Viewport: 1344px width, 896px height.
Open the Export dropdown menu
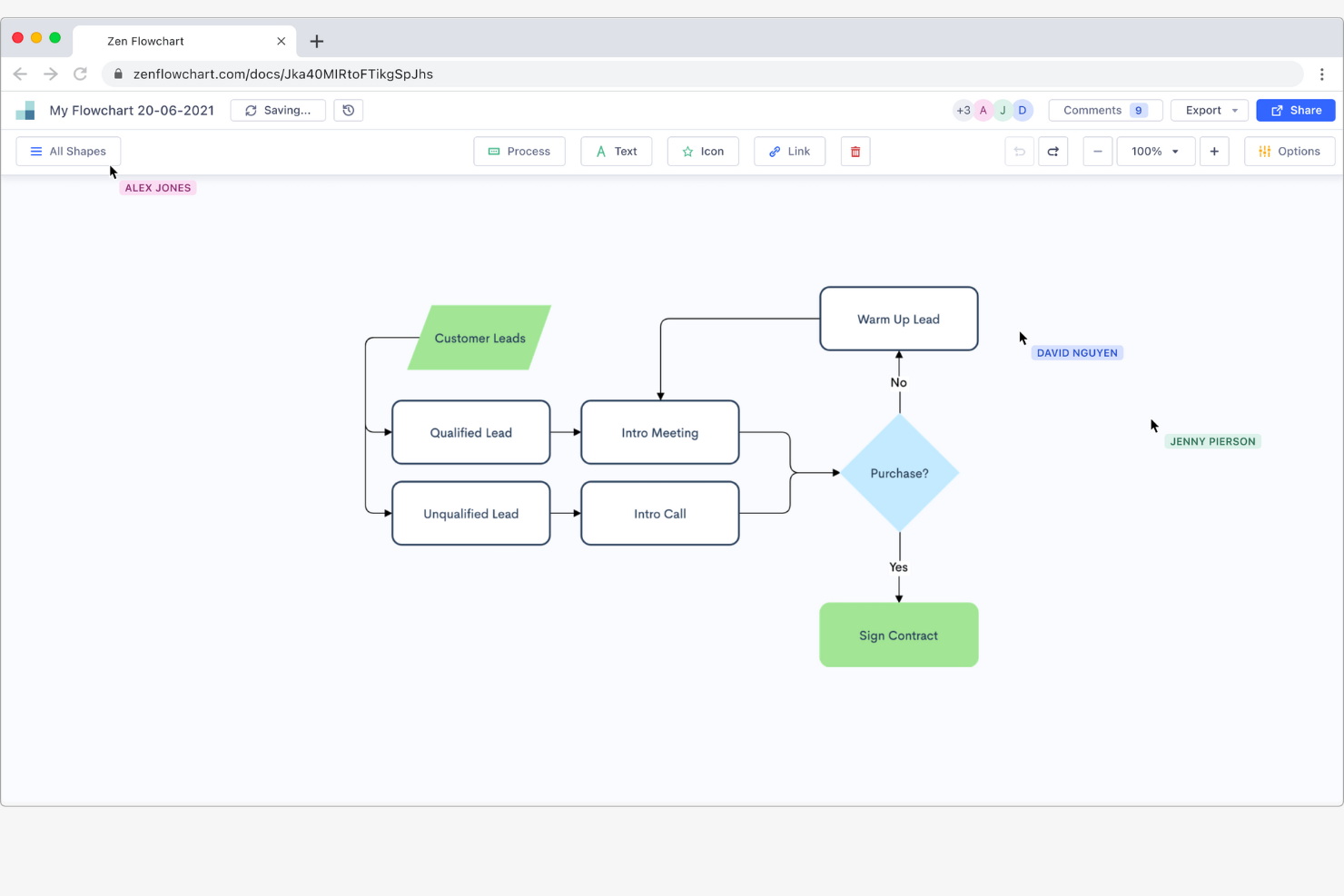click(x=1209, y=110)
